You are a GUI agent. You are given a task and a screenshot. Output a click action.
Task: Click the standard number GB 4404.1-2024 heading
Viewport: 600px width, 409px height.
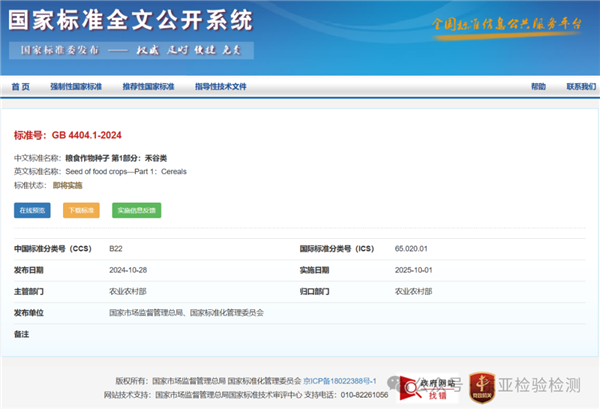[68, 134]
